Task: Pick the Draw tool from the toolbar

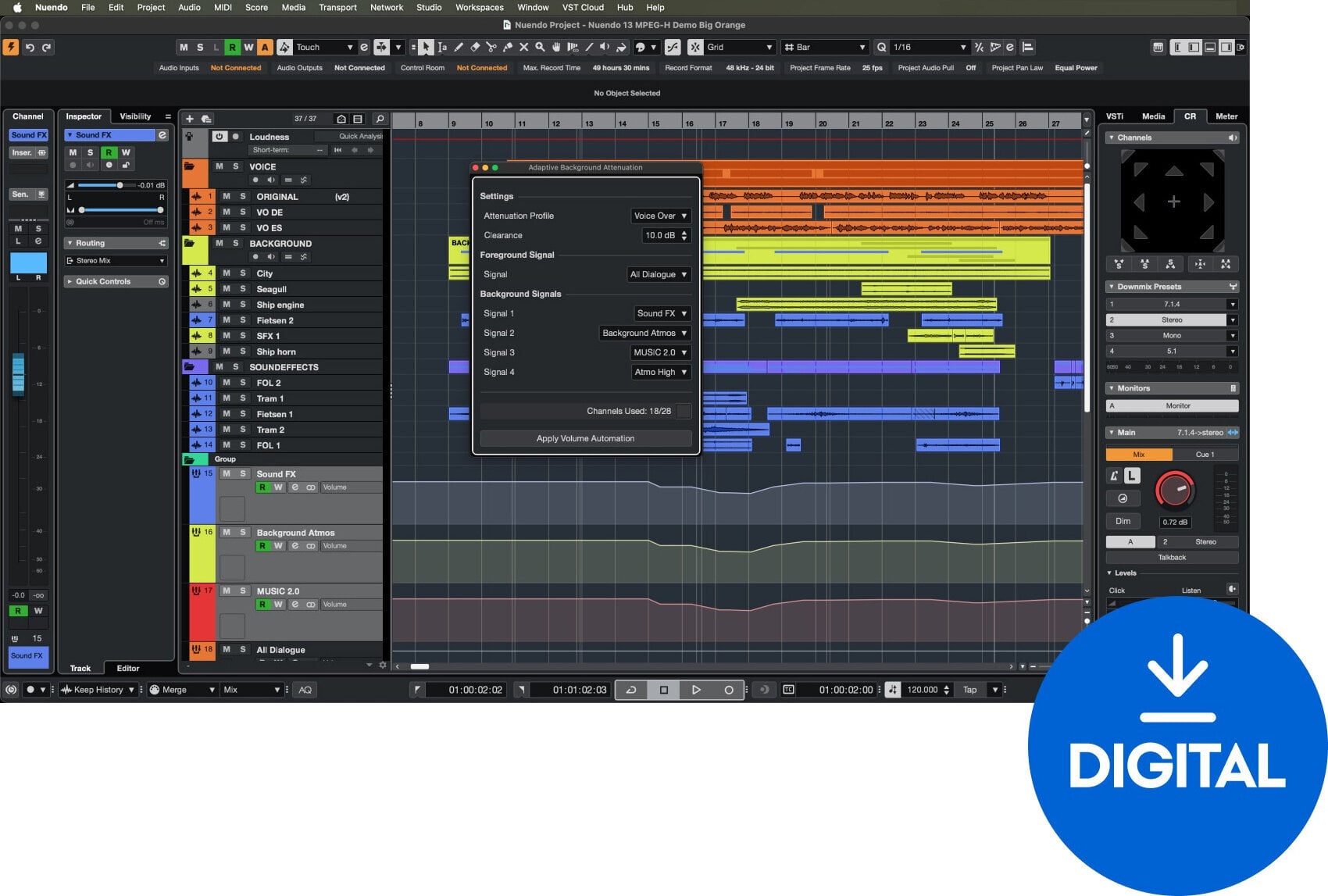Action: coord(459,47)
